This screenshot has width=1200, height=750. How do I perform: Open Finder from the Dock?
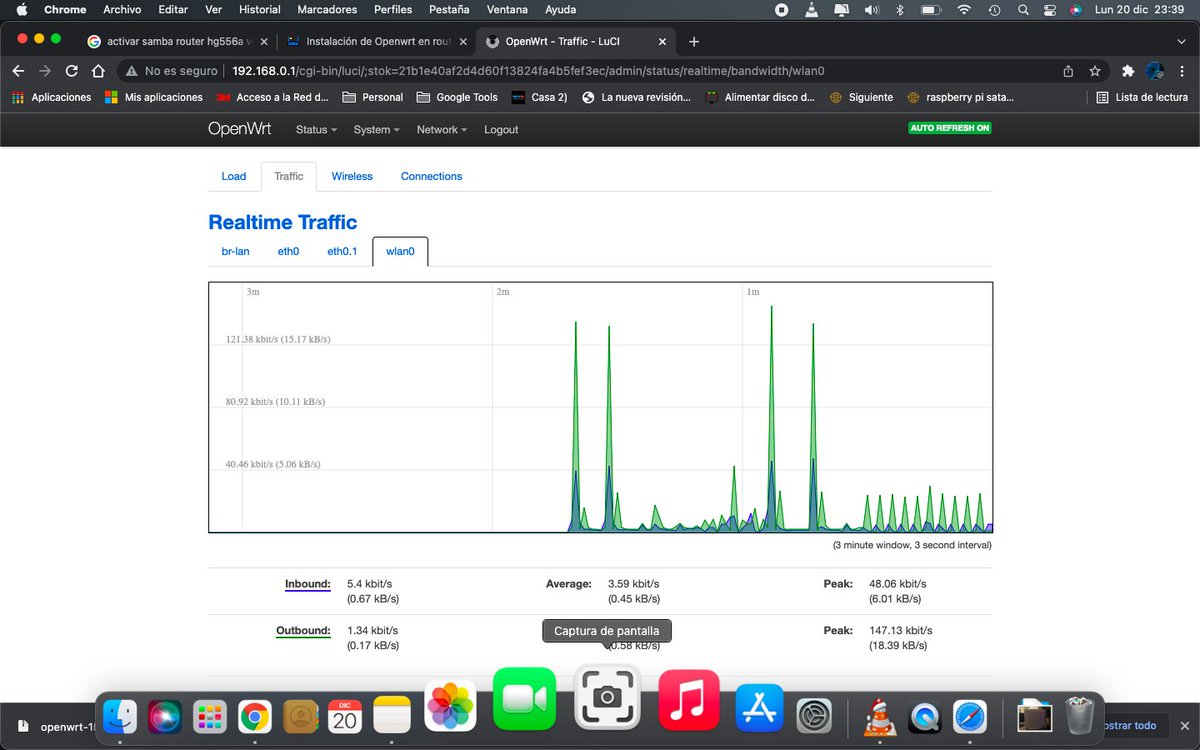click(120, 716)
